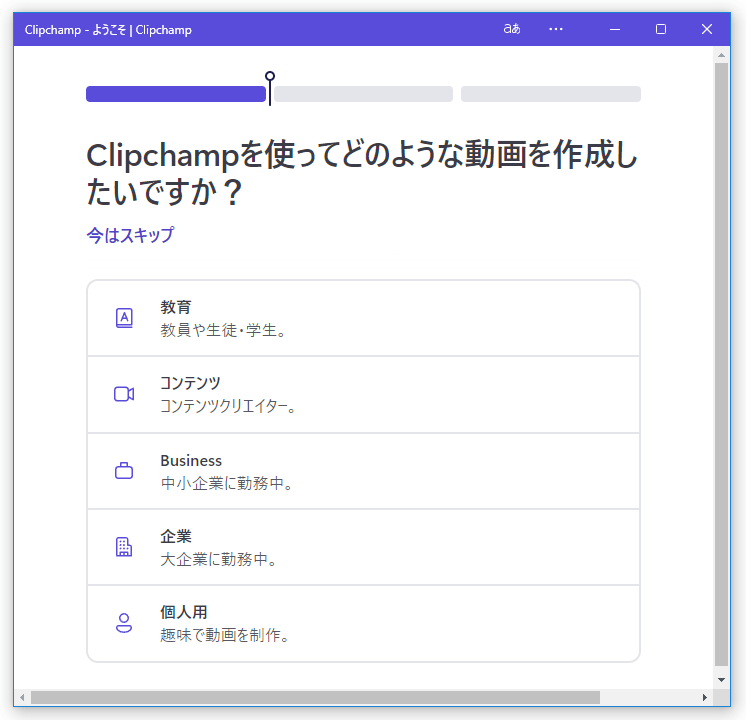Viewport: 746px width, 720px height.
Task: Click the vertical scrollbar up arrow
Action: pyautogui.click(x=721, y=55)
